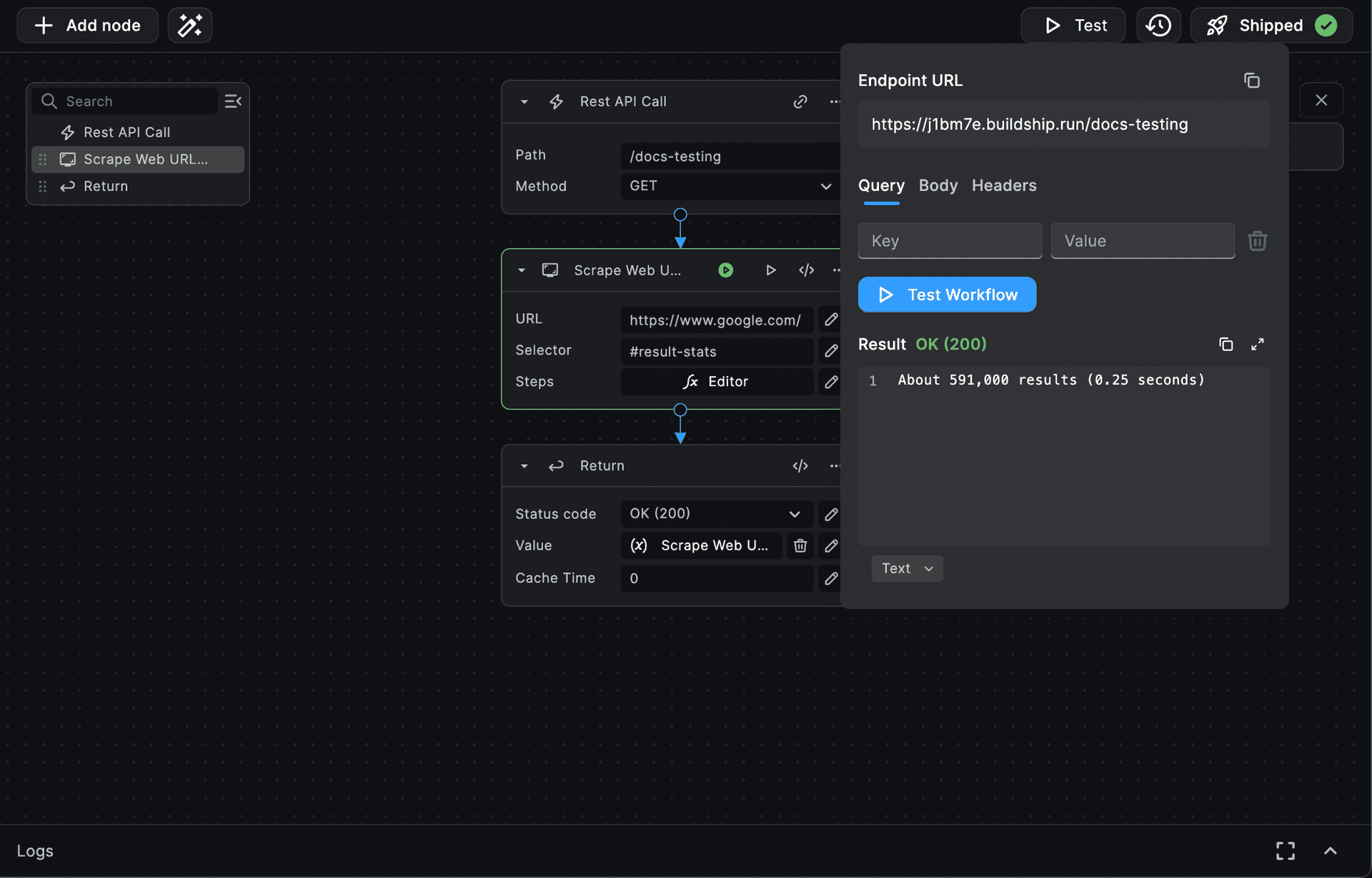Run the Scrape Web URL node
The image size is (1372, 878).
point(770,270)
